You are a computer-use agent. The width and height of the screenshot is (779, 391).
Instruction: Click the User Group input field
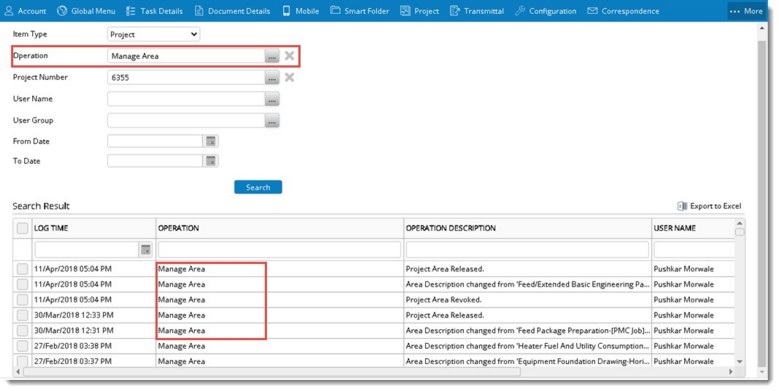pyautogui.click(x=186, y=120)
